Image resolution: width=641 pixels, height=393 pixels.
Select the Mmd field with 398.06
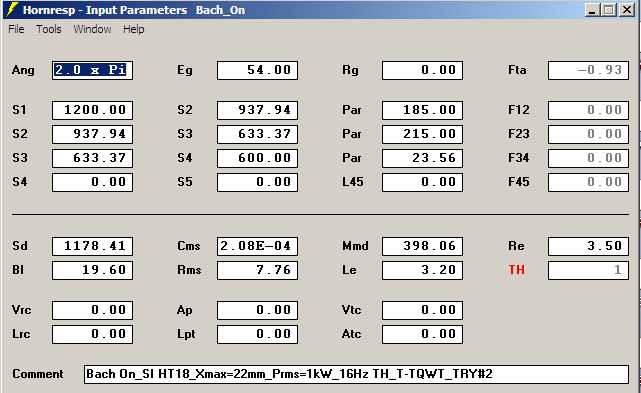pos(422,246)
